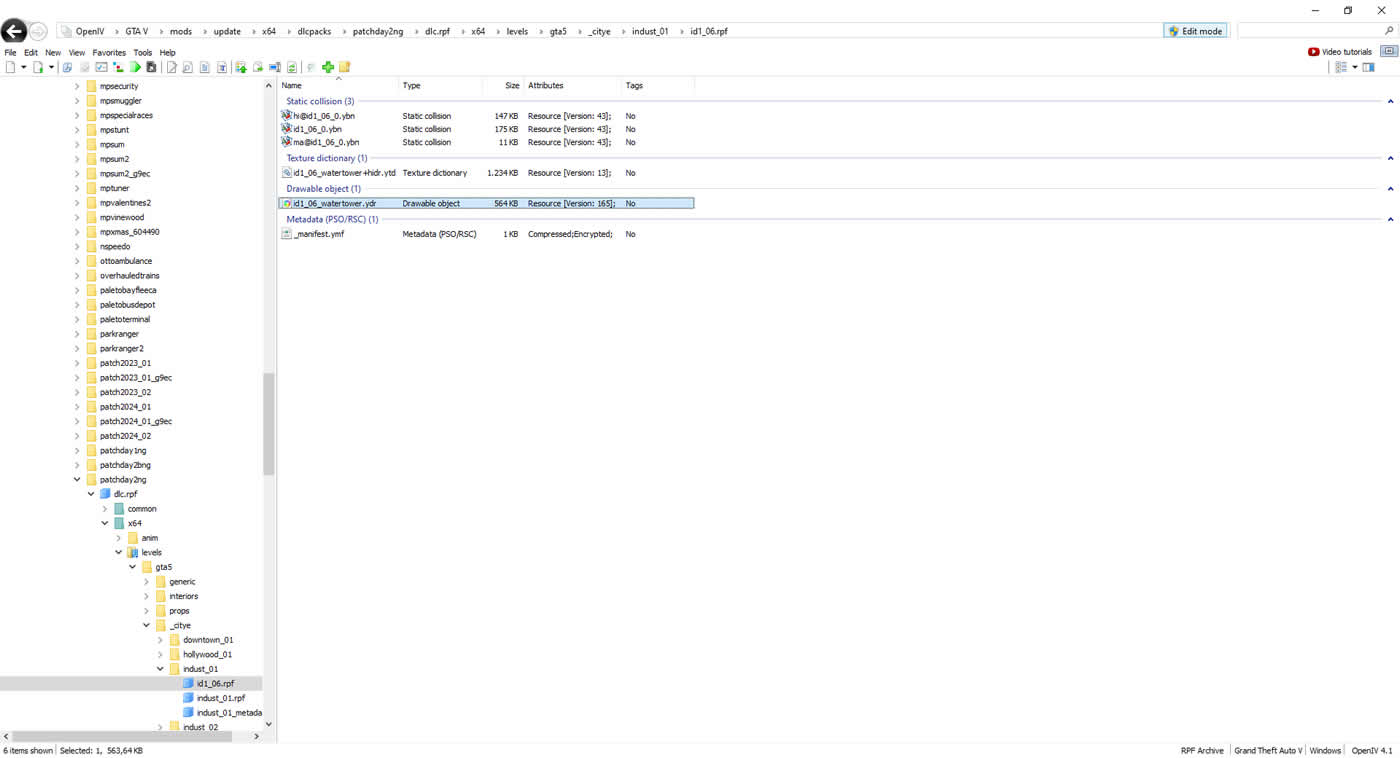Click the folder tree vertical scrollbar thumb
The height and width of the screenshot is (758, 1400).
point(268,424)
